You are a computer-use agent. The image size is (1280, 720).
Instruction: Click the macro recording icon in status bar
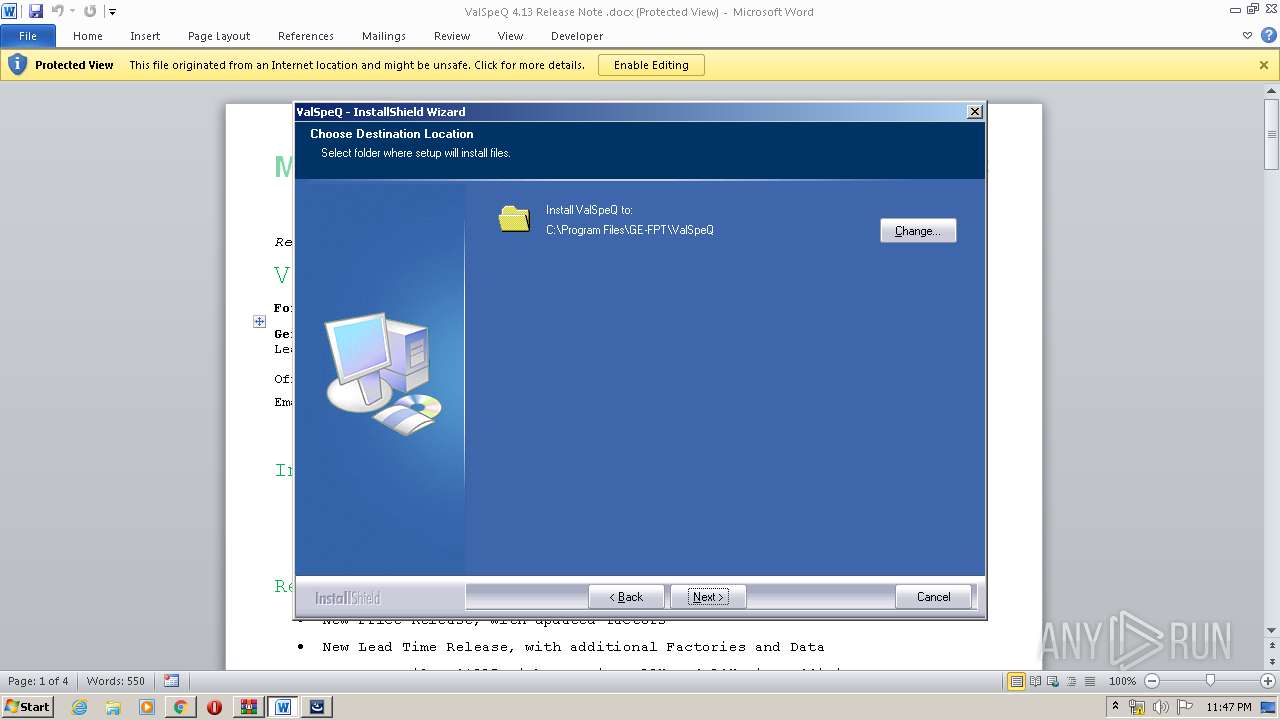(172, 681)
